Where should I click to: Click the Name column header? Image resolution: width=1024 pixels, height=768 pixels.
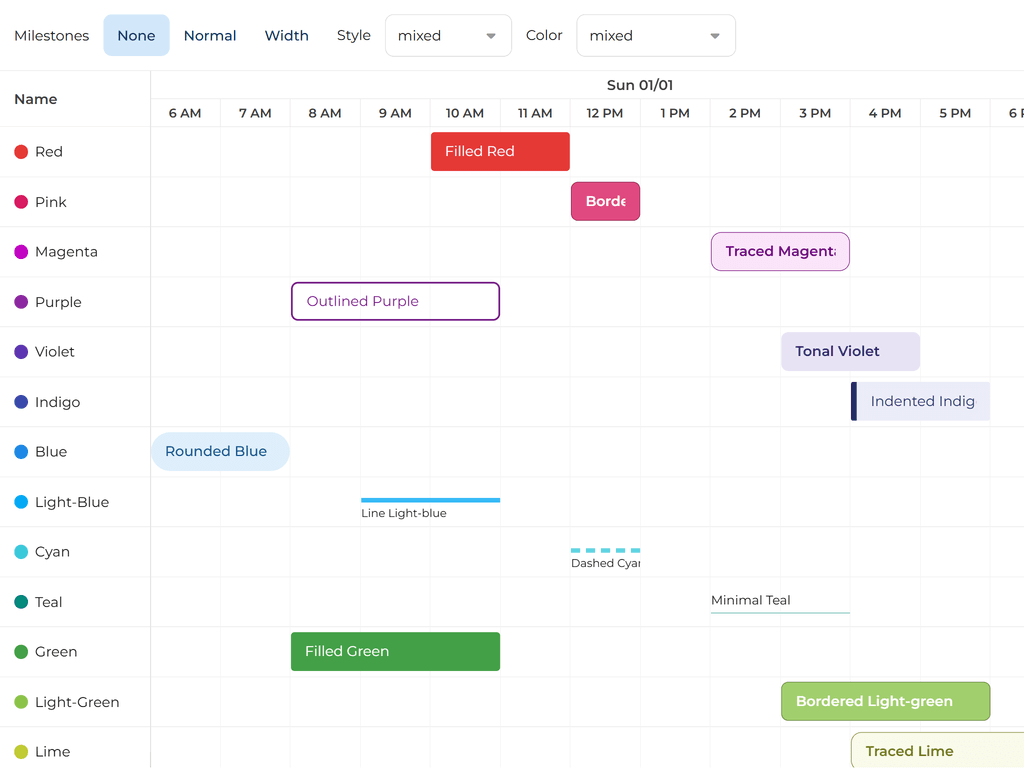pos(36,99)
